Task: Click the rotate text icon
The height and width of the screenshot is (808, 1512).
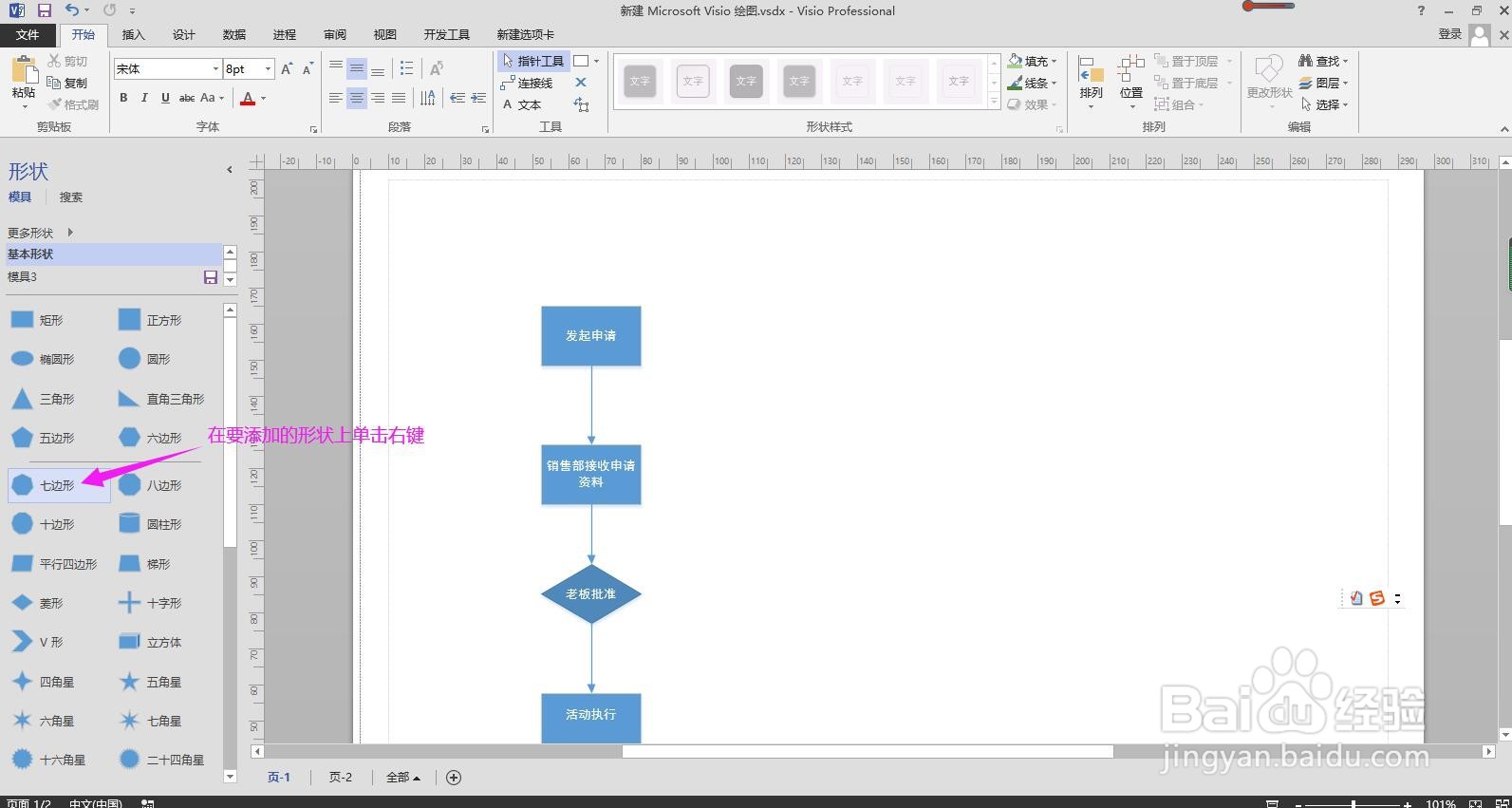Action: tap(436, 68)
